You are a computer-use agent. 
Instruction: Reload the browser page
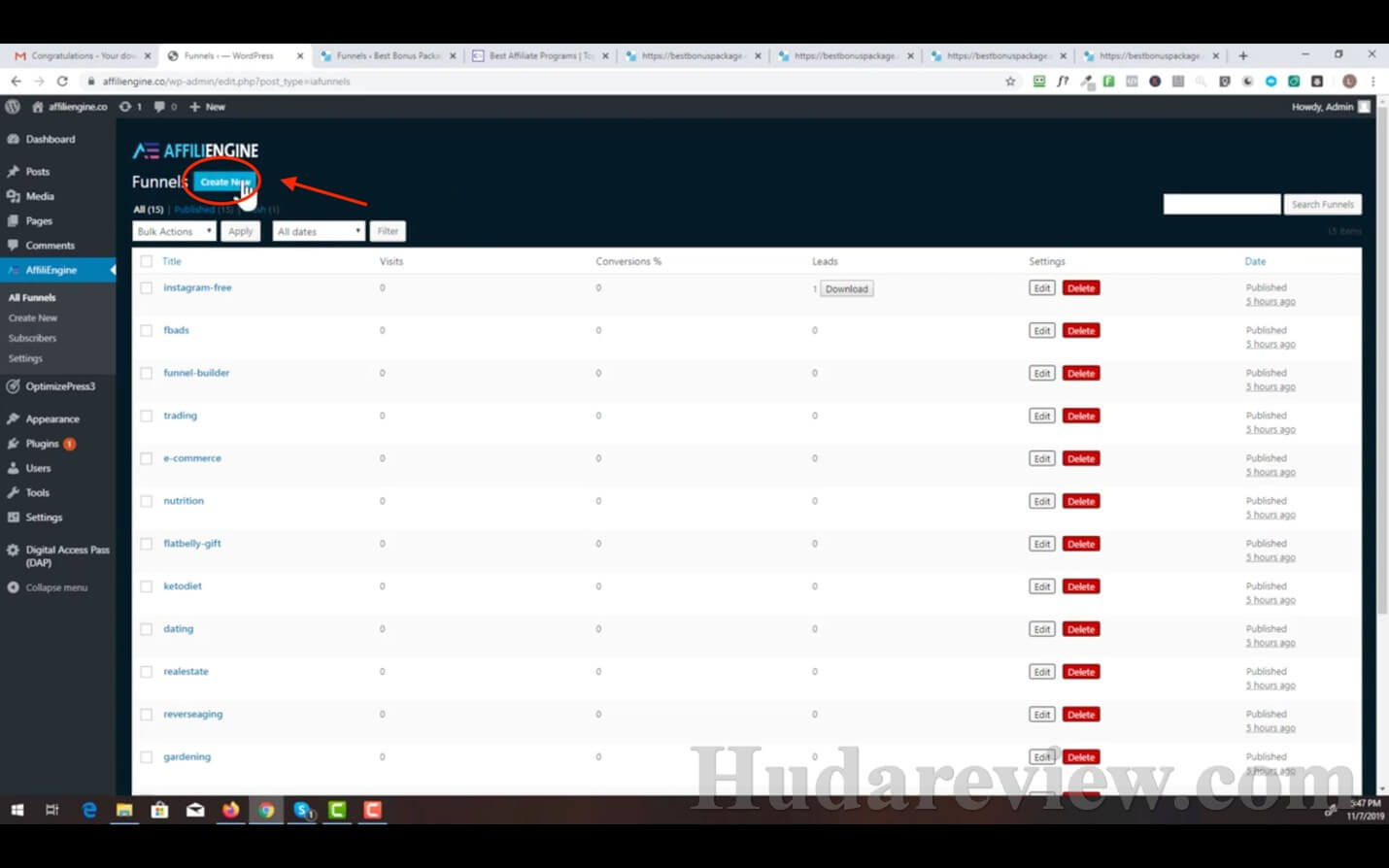(x=62, y=82)
